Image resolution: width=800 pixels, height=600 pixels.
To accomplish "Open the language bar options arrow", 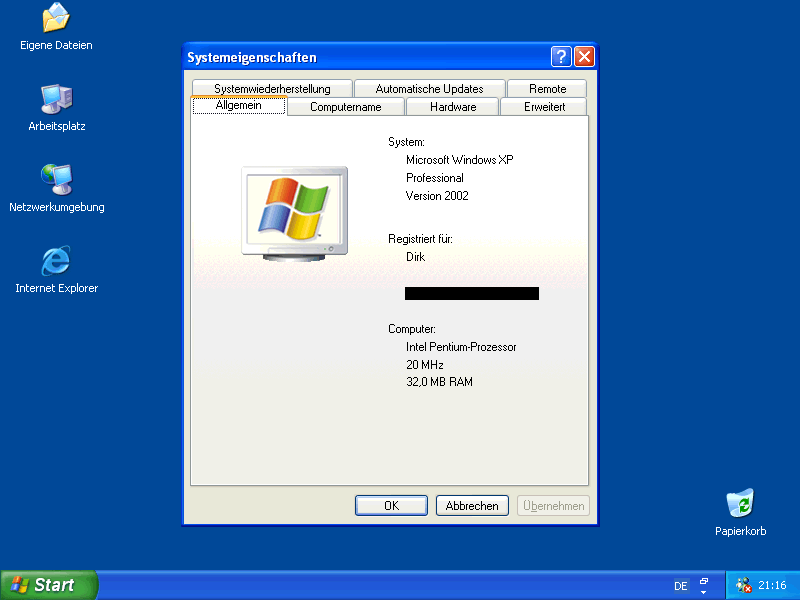I will tap(704, 592).
